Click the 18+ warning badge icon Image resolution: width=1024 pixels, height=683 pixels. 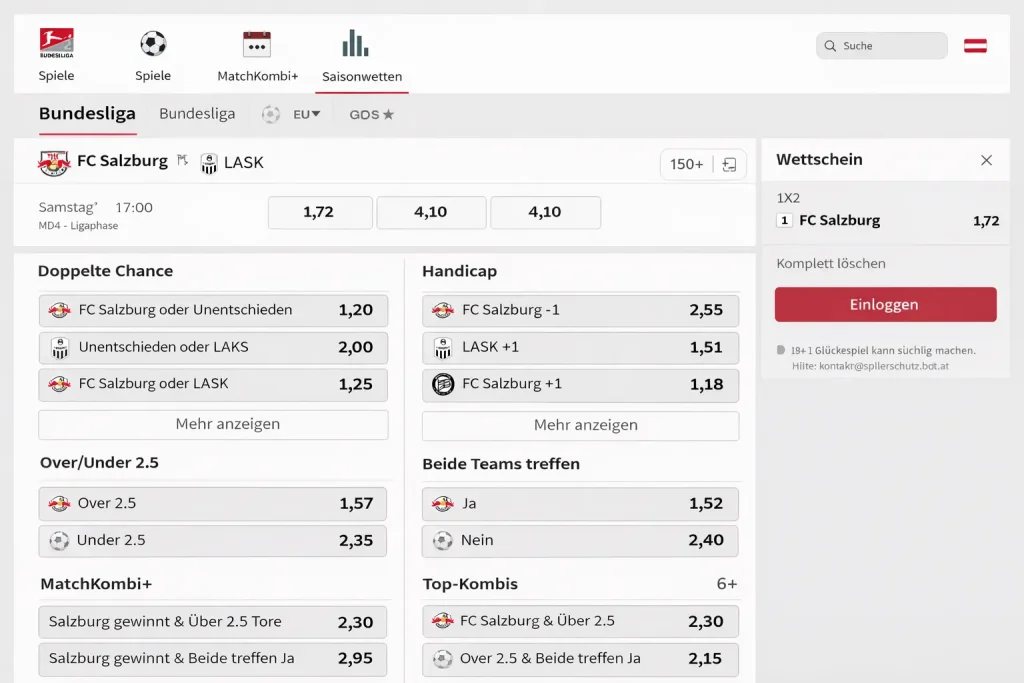click(780, 350)
